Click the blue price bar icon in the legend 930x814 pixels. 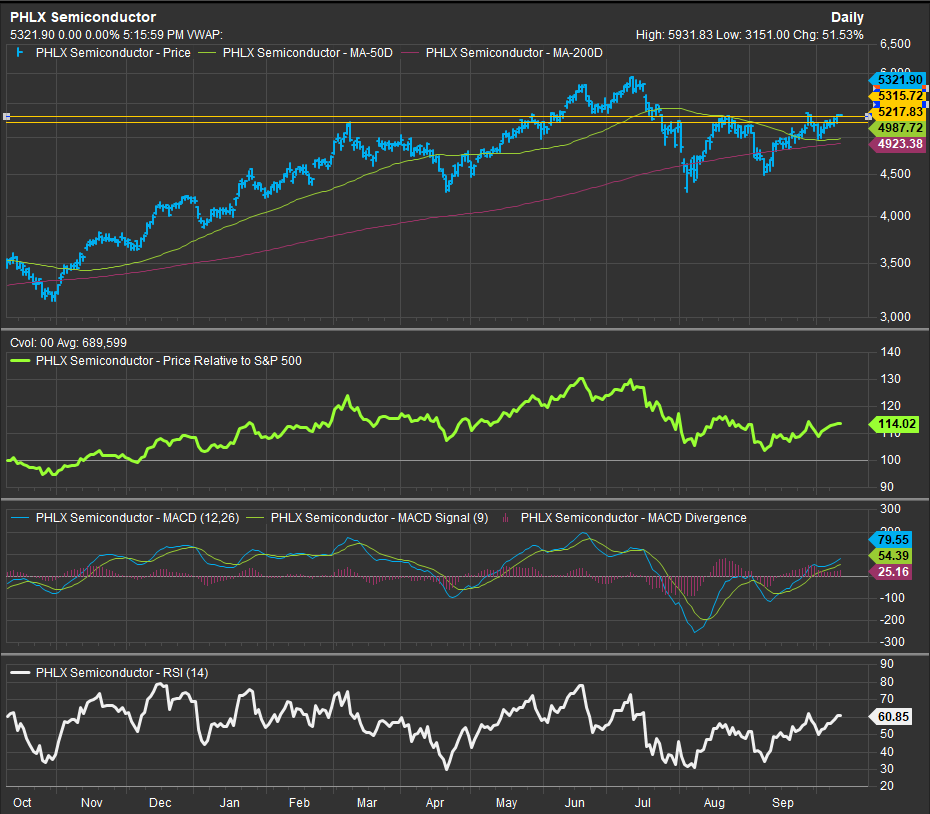(20, 53)
